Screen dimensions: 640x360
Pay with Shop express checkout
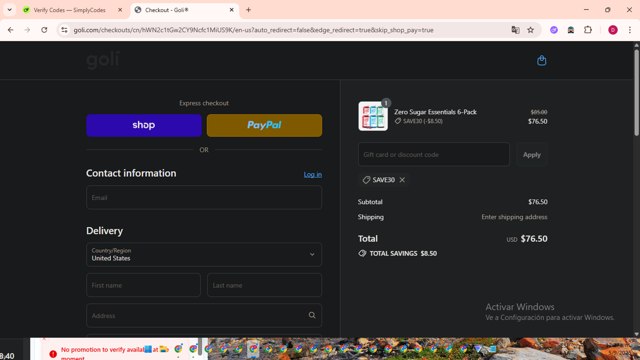click(144, 125)
